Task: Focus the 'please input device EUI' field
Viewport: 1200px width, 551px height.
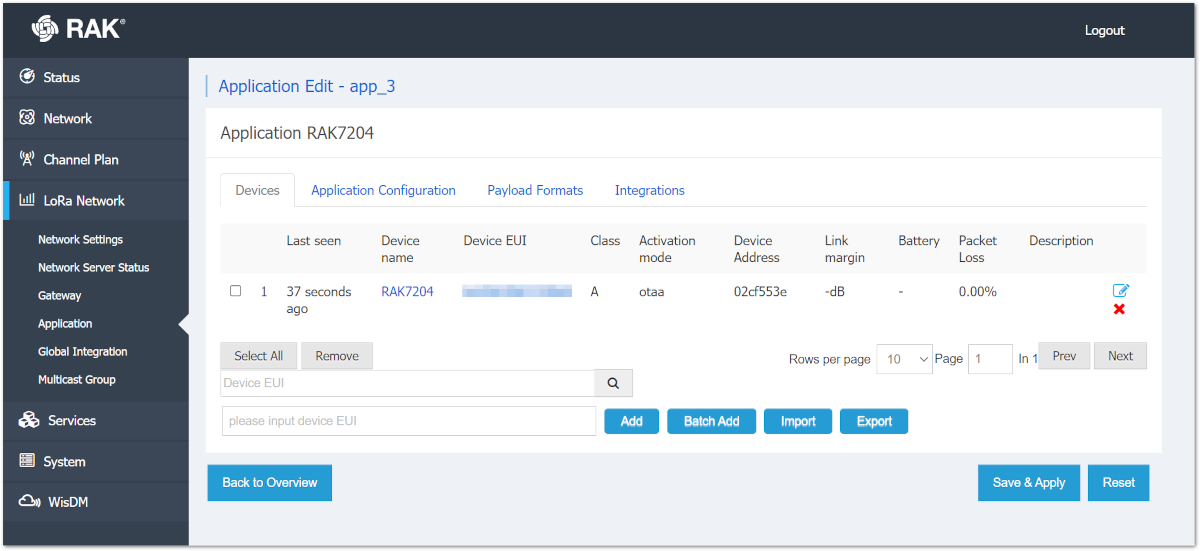Action: [409, 421]
